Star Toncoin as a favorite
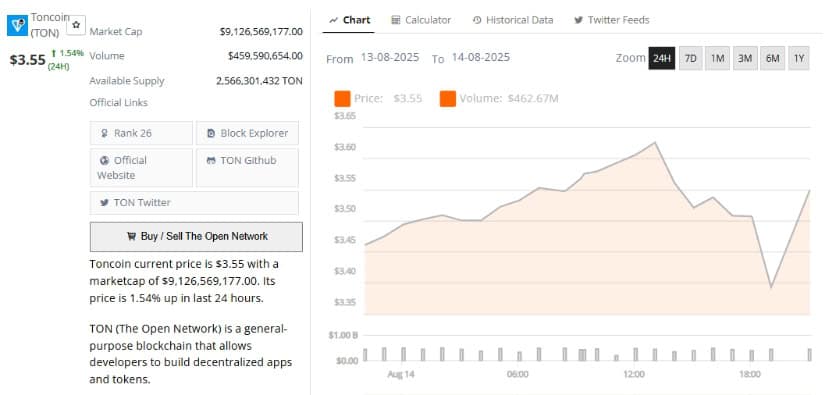 [76, 25]
